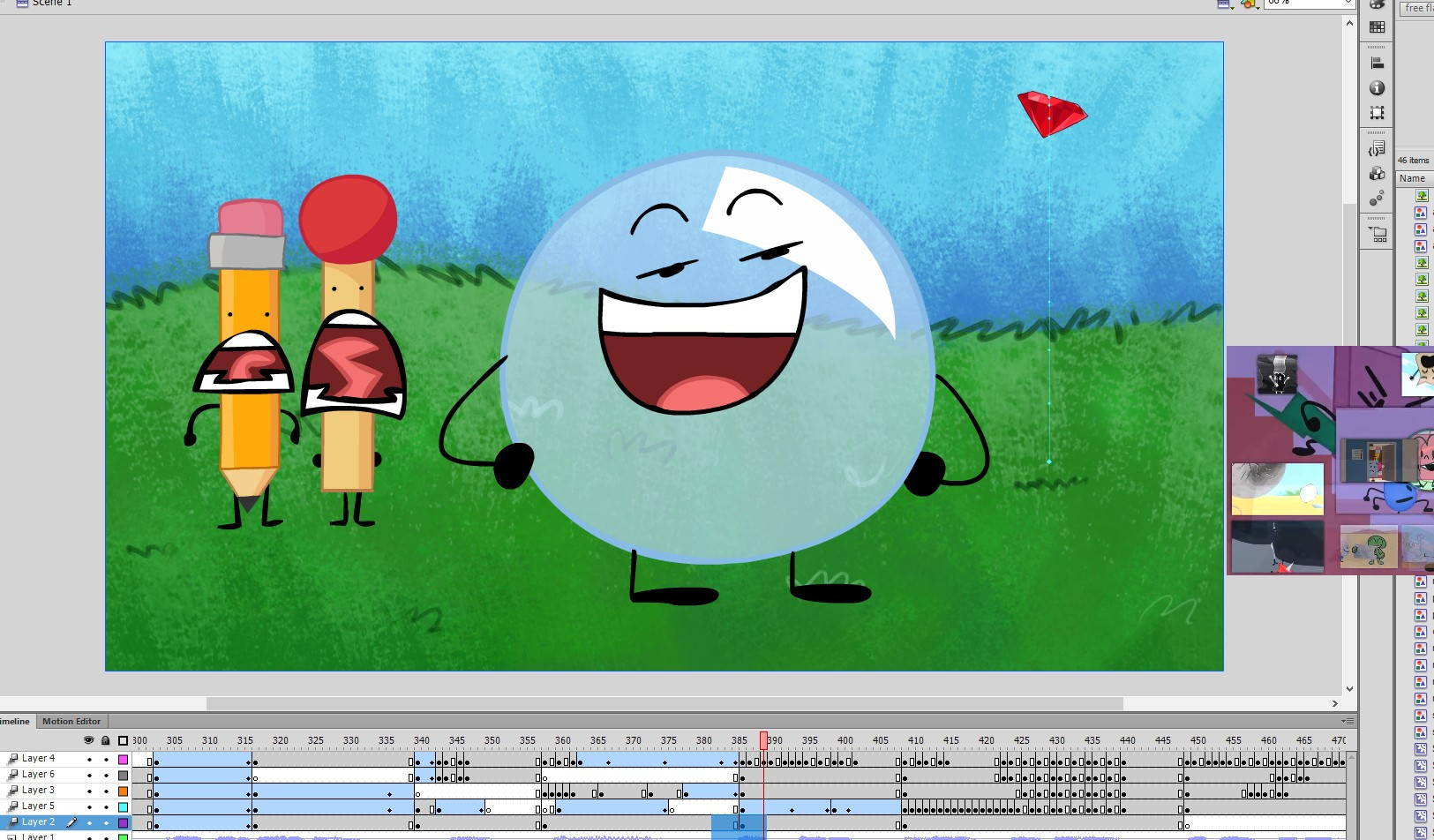Open the Components panel icon
The image size is (1434, 840).
point(1377,174)
